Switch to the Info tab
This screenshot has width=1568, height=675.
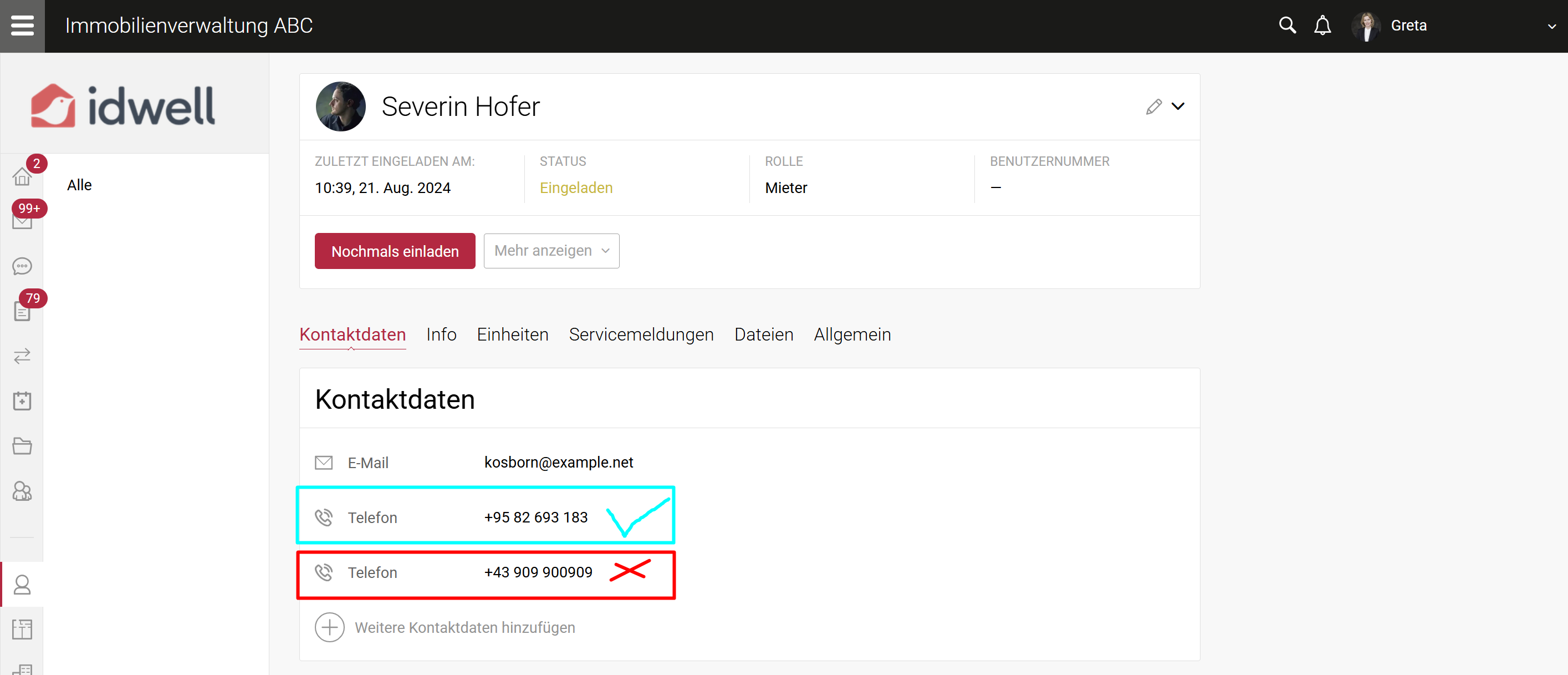(441, 334)
